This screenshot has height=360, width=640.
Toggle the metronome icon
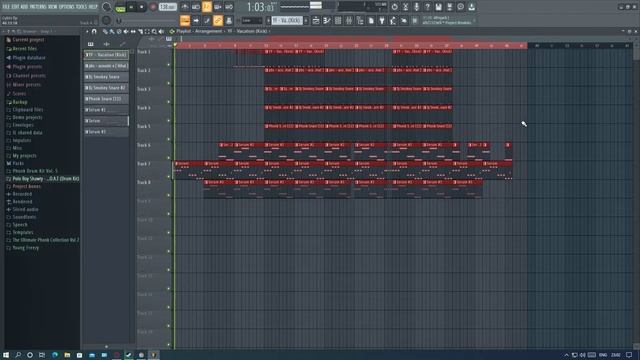pos(184,7)
